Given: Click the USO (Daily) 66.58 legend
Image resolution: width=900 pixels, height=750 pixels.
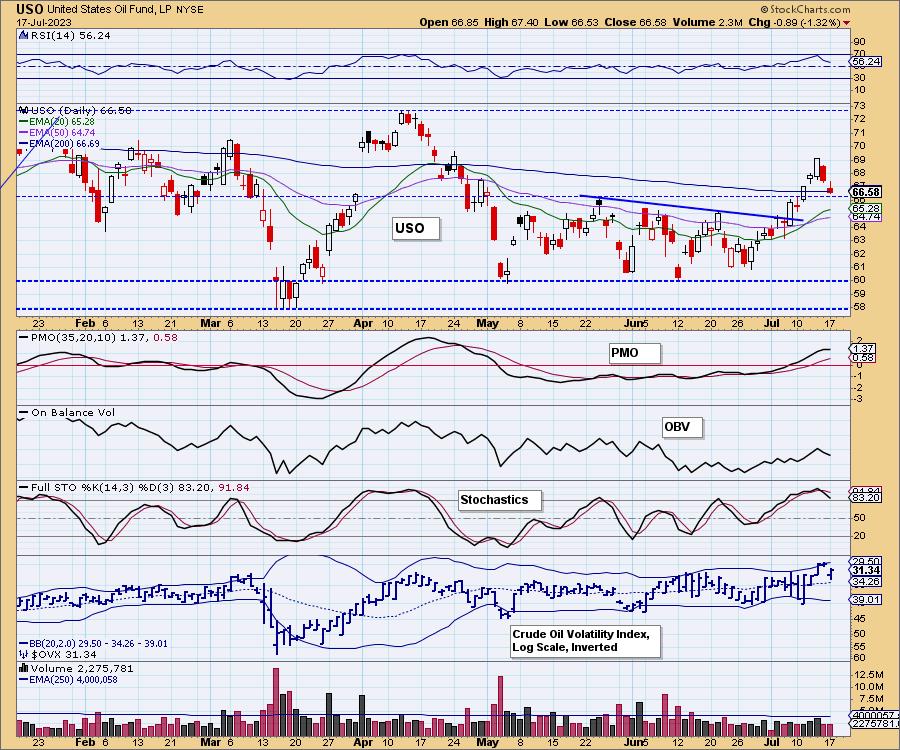Looking at the screenshot, I should click(x=75, y=110).
